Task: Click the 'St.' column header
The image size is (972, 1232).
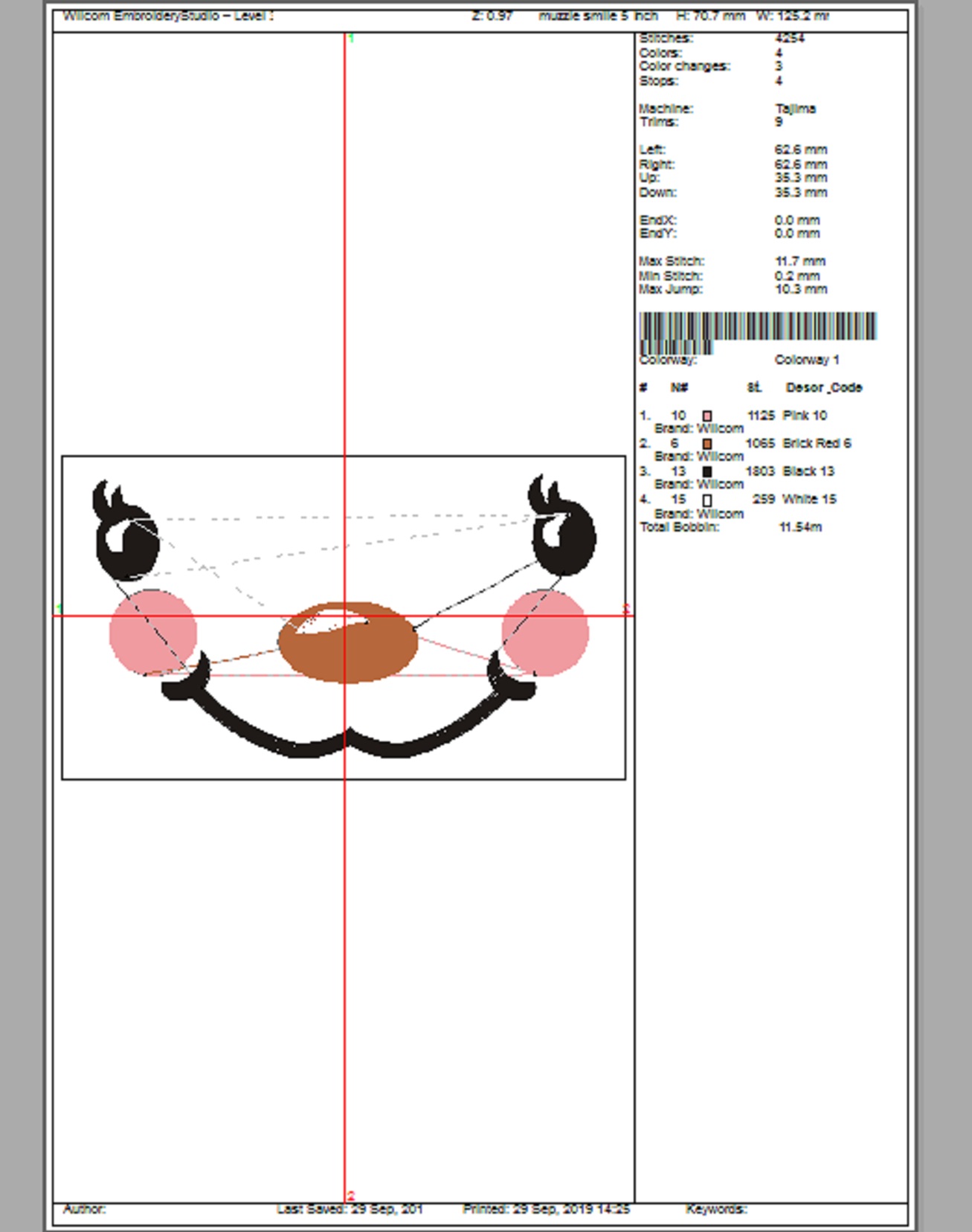Action: (754, 387)
